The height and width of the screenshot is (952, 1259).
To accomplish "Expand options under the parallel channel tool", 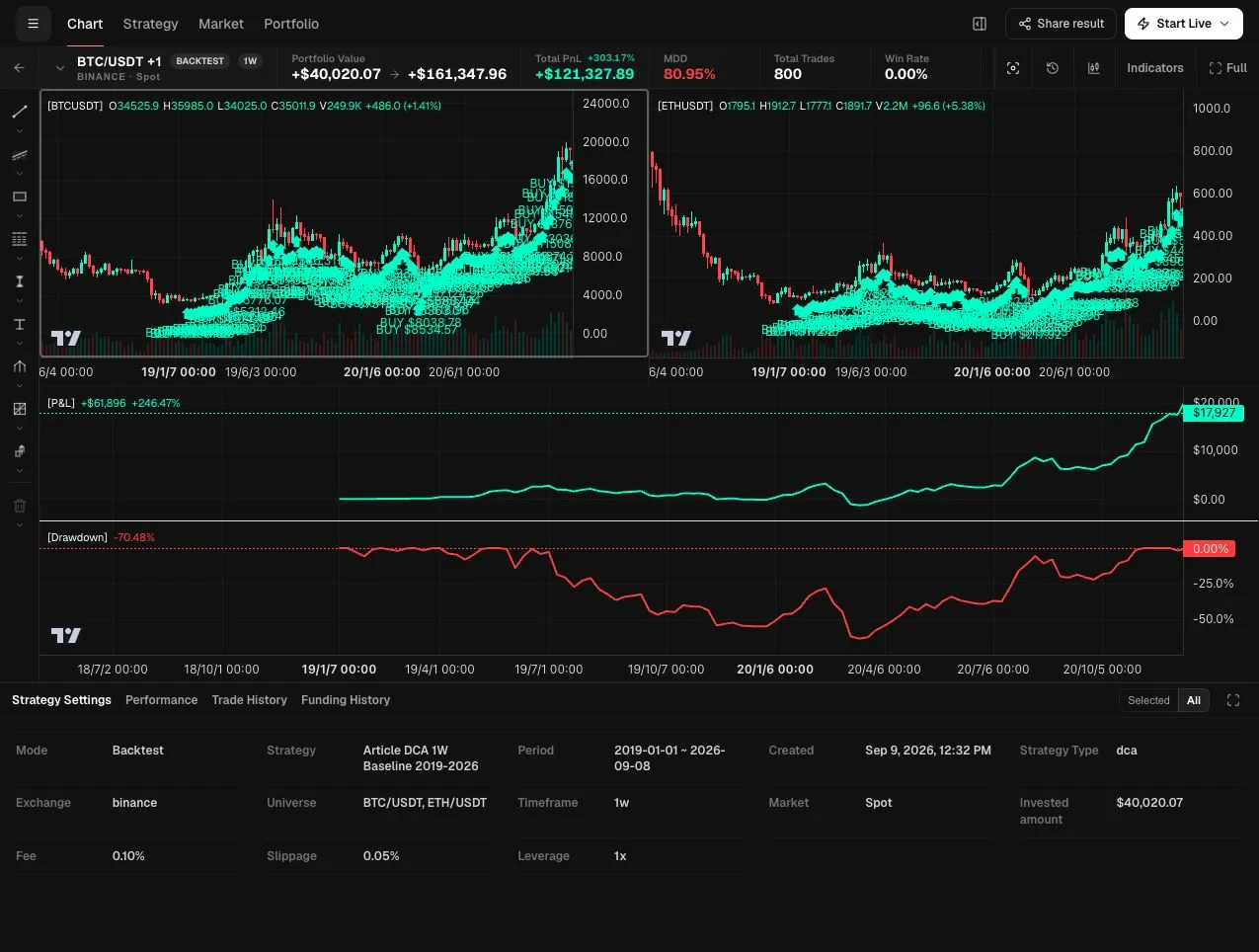I will point(19,174).
